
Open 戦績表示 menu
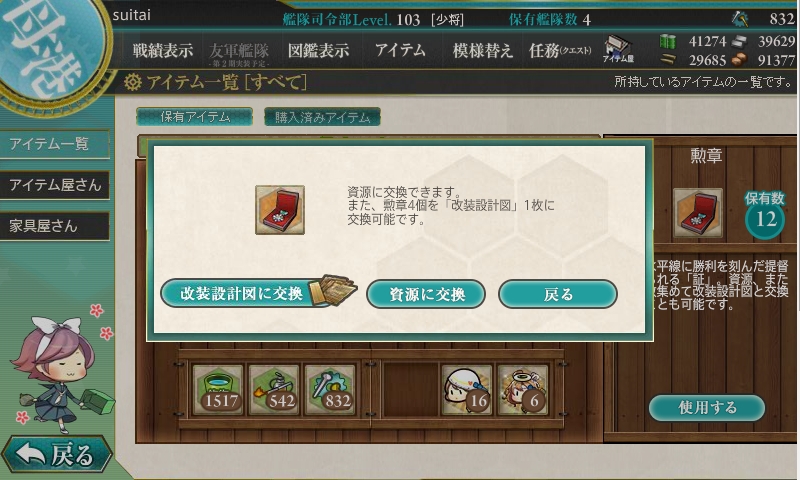point(163,50)
